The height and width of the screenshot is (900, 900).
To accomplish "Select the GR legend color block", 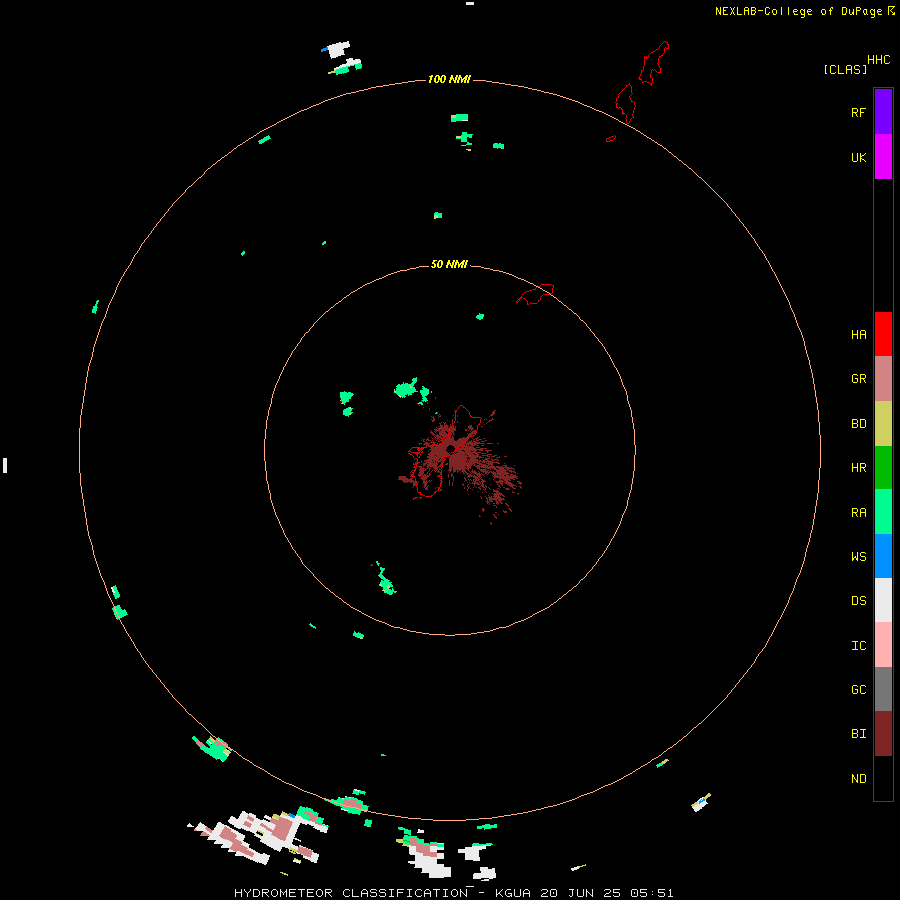I will [x=883, y=378].
